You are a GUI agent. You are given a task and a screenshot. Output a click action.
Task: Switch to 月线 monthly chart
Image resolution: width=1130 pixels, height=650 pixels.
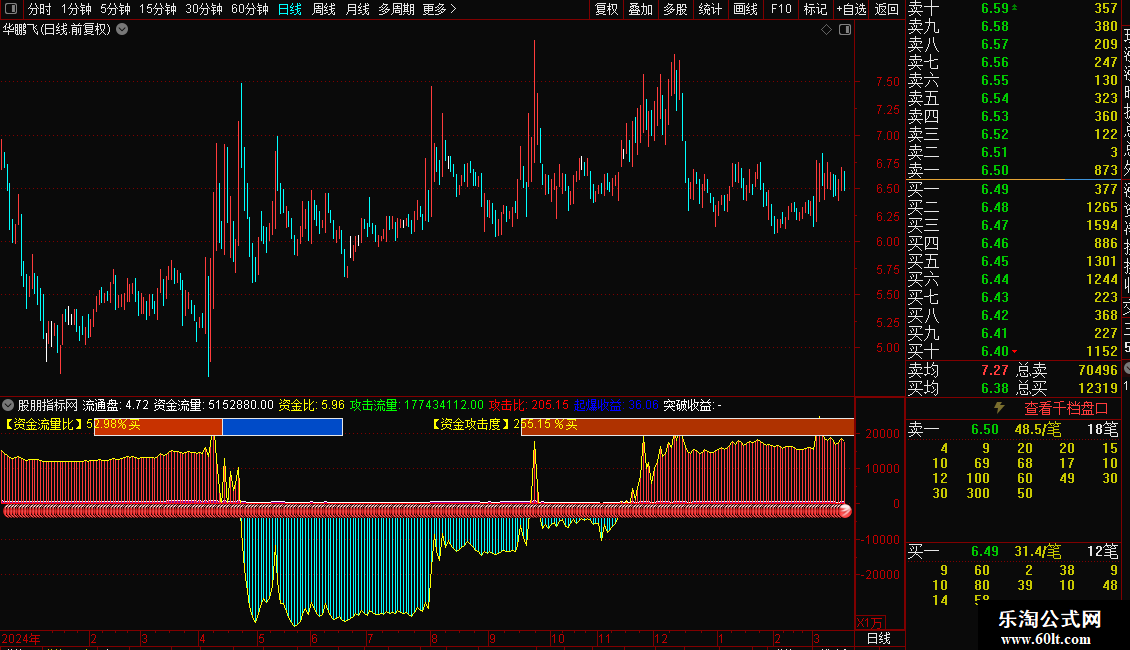(x=357, y=9)
